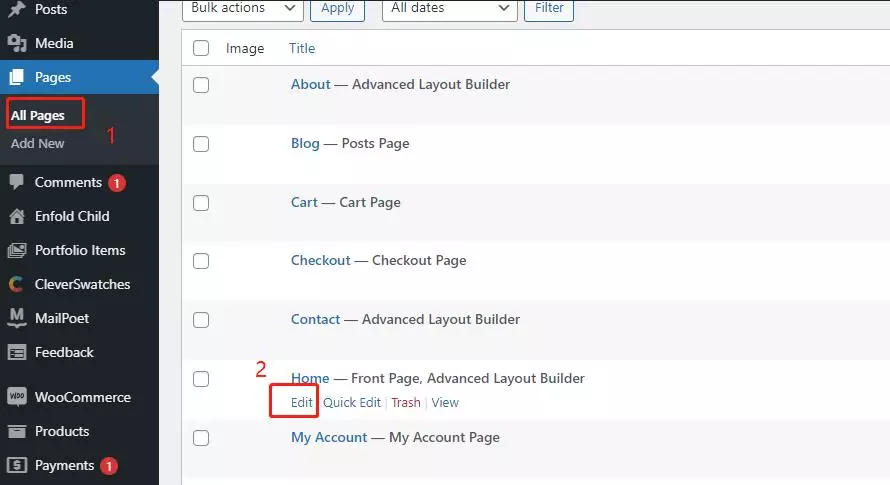890x485 pixels.
Task: Click the Posts pushpin icon
Action: tap(17, 9)
